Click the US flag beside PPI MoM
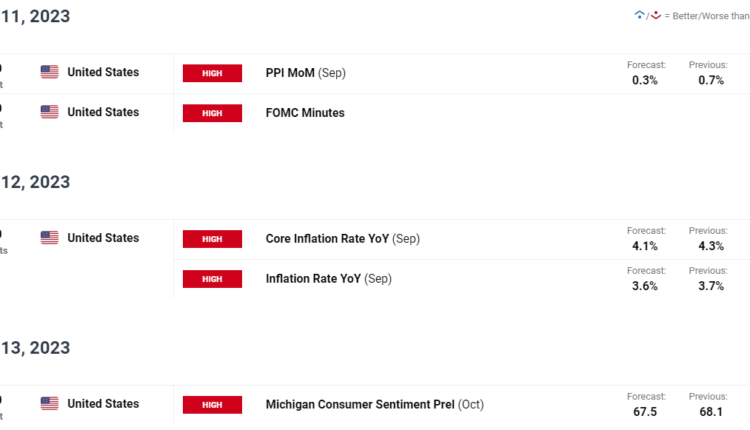 [49, 72]
